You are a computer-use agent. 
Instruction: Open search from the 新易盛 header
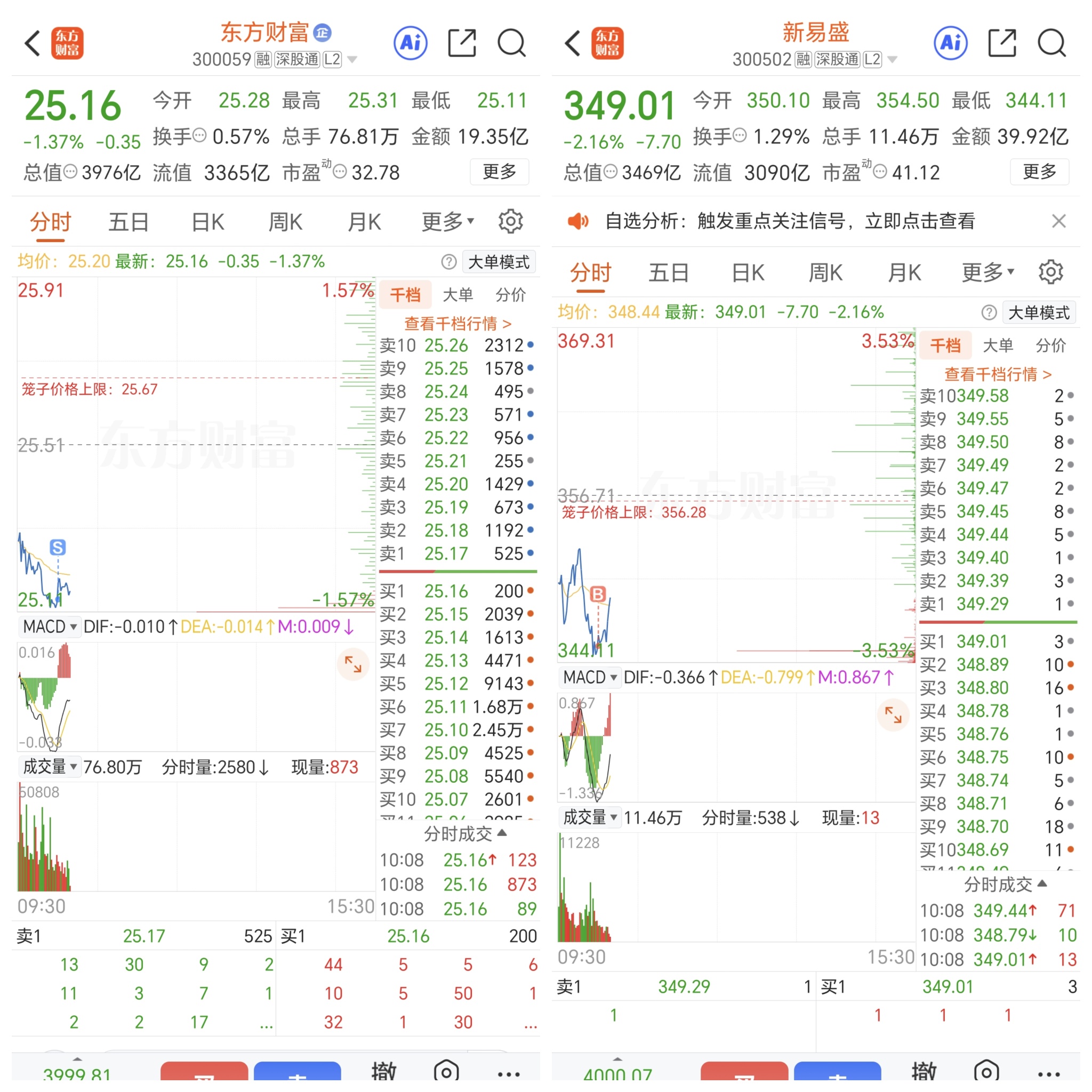pos(1051,43)
